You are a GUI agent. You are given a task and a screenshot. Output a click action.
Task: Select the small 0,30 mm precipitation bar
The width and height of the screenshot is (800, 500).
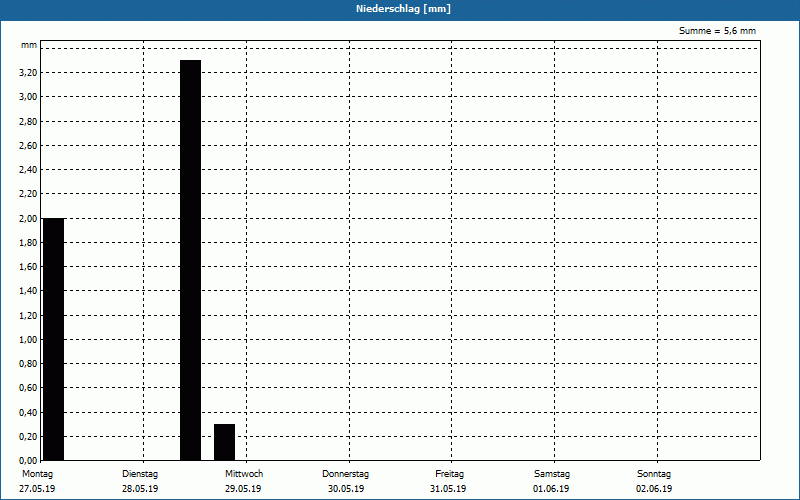click(224, 442)
